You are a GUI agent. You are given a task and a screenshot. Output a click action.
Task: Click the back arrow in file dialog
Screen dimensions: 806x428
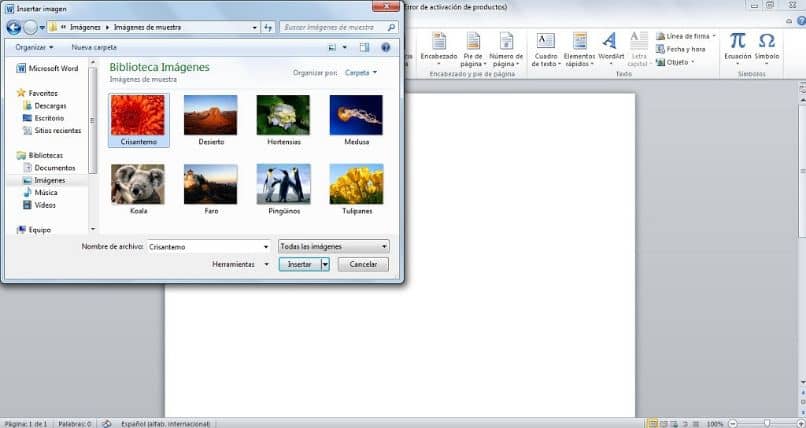13,28
